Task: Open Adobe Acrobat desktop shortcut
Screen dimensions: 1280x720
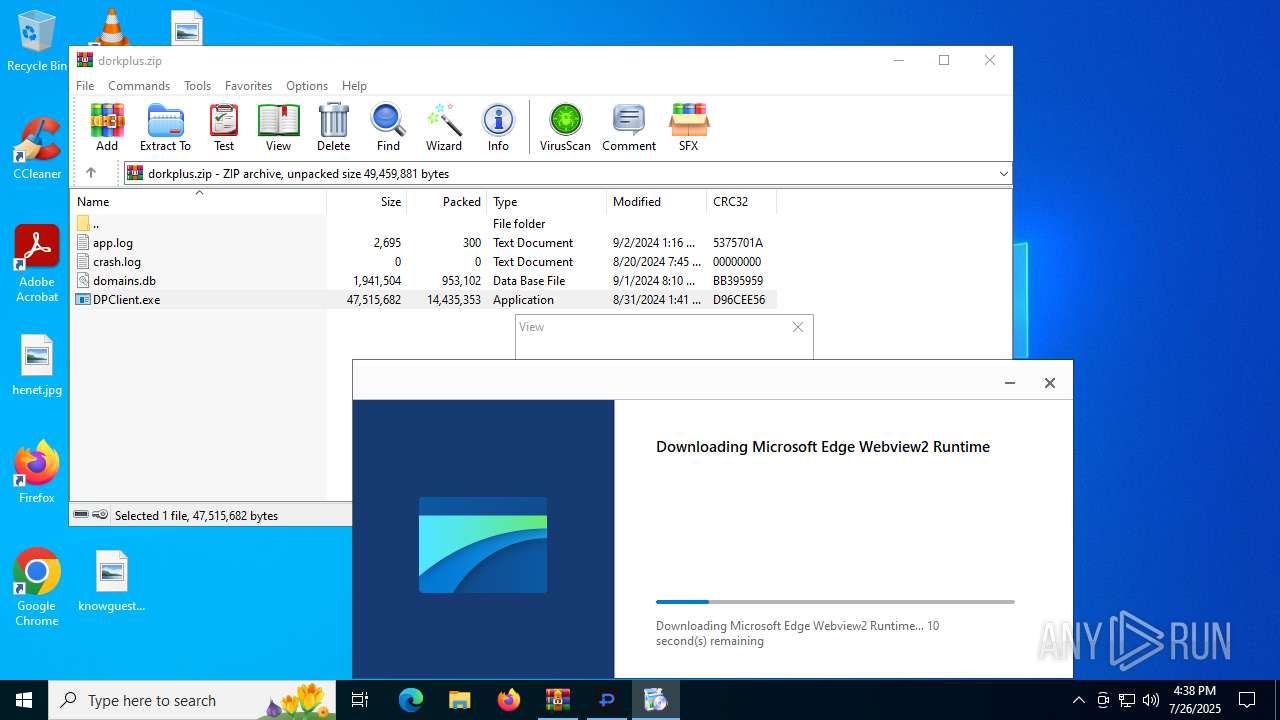Action: 37,264
